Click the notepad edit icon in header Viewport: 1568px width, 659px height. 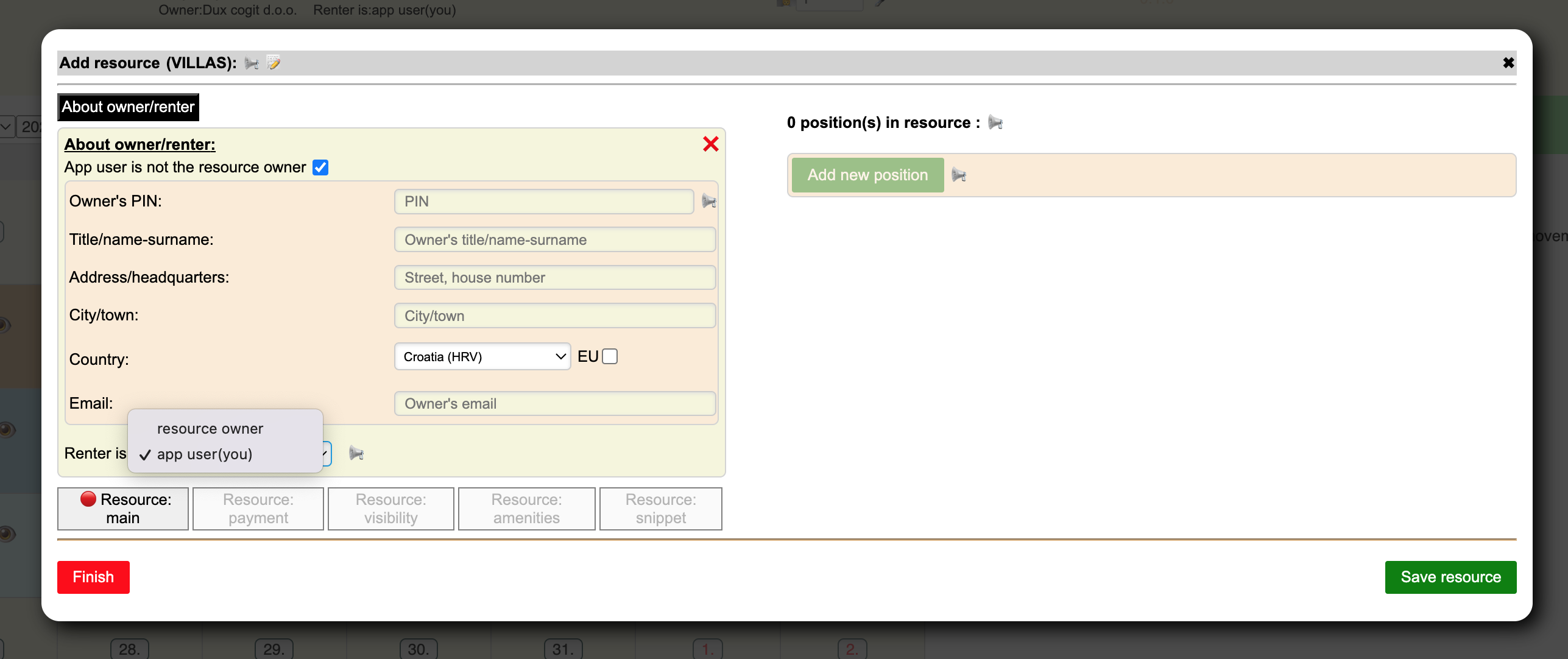tap(274, 63)
